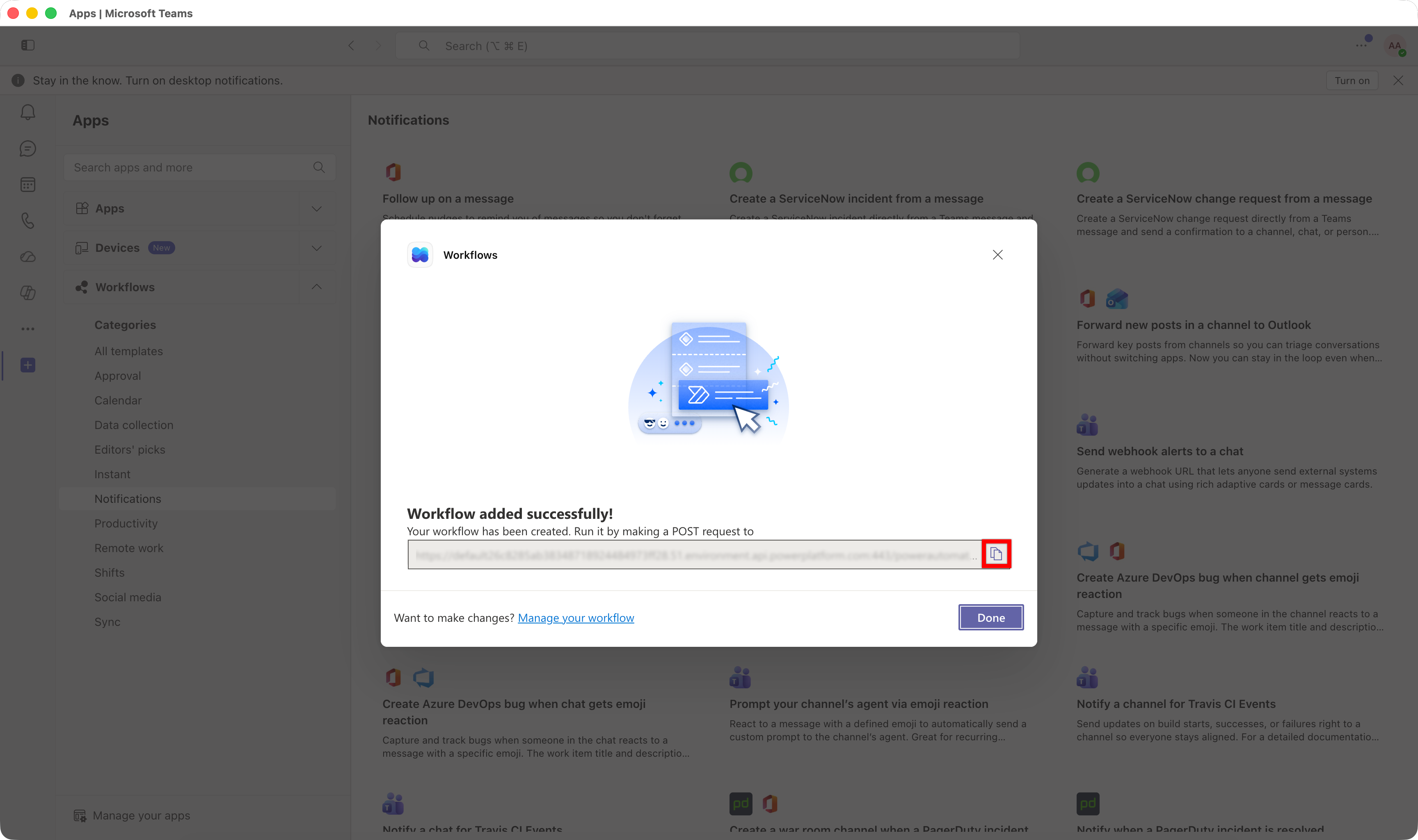Select the Apps section header
Screen dimensions: 1418x840
[x=182, y=208]
